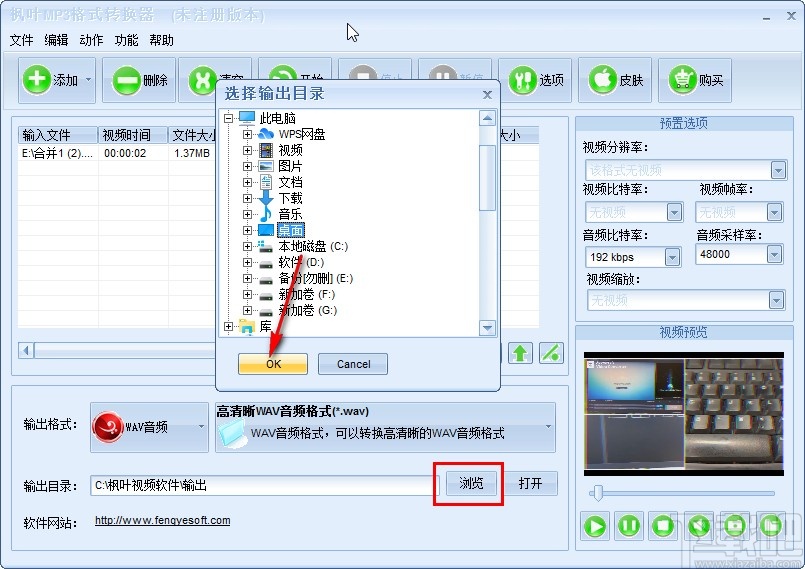Open the snapshot folder icon under preview
This screenshot has height=569, width=805.
coord(771,526)
